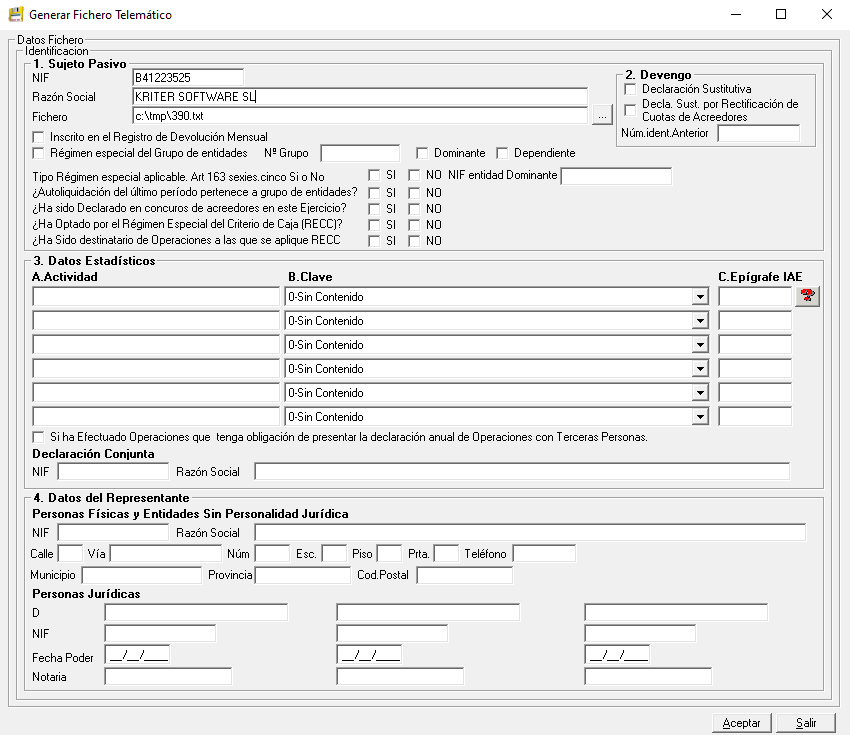850x735 pixels.
Task: Minimize the Generar Fichero Telemático window
Action: tap(736, 14)
